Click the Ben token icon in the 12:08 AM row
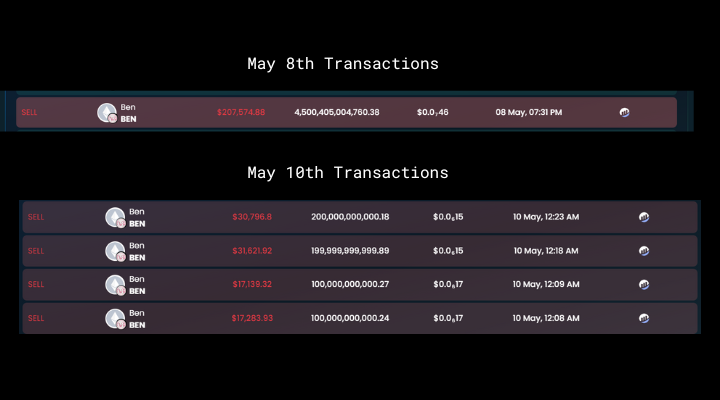Image resolution: width=720 pixels, height=400 pixels. click(116, 318)
